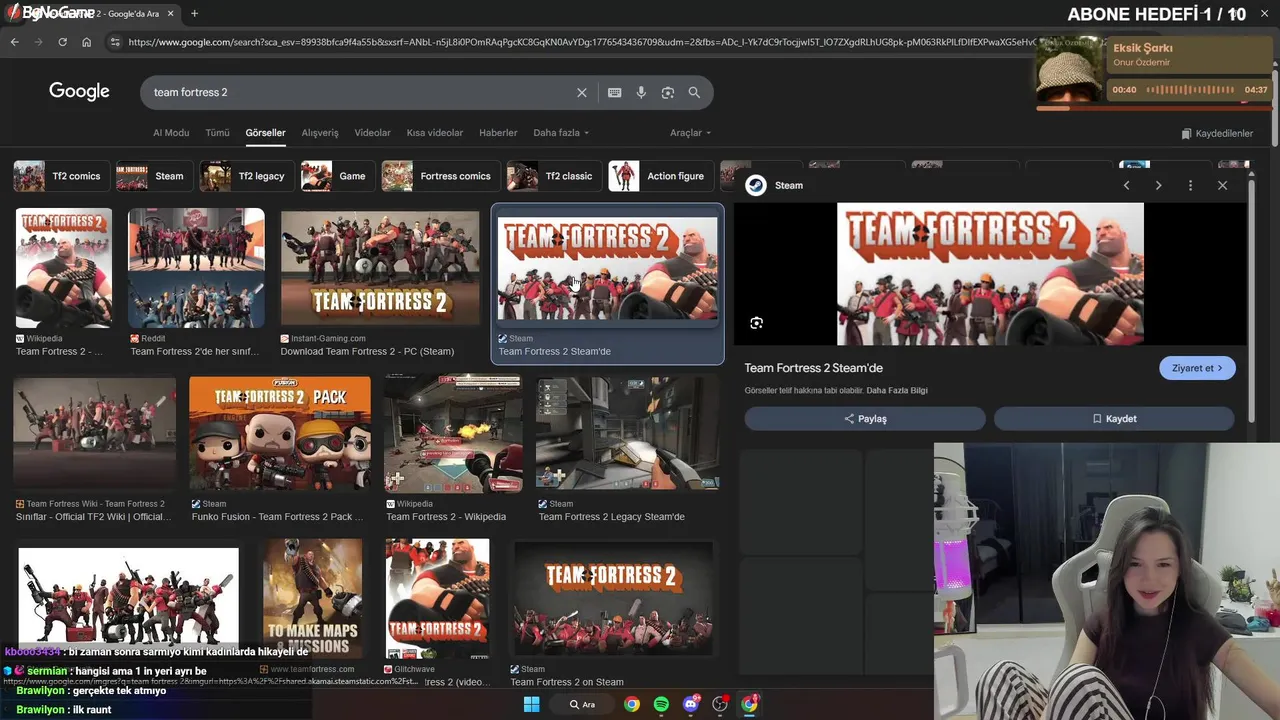Click browser address bar URL

[x=580, y=42]
